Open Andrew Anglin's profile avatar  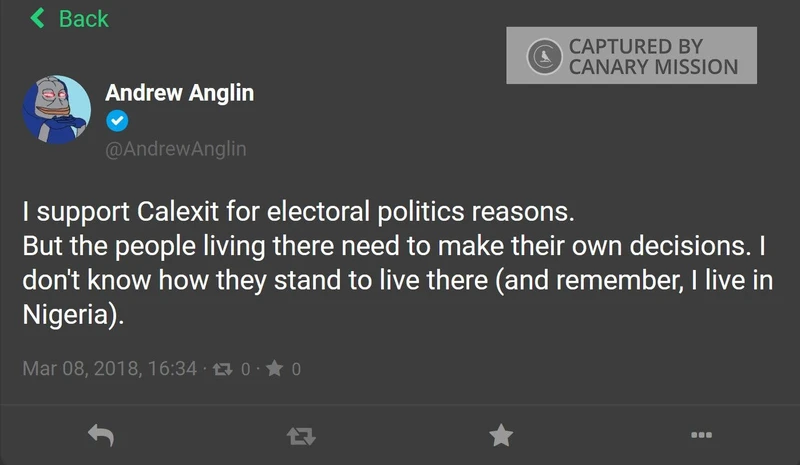[x=57, y=109]
